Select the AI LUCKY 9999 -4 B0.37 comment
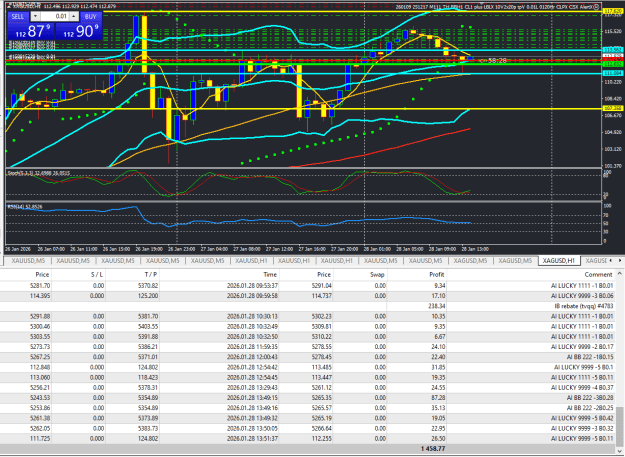The height and width of the screenshot is (457, 625). point(582,387)
